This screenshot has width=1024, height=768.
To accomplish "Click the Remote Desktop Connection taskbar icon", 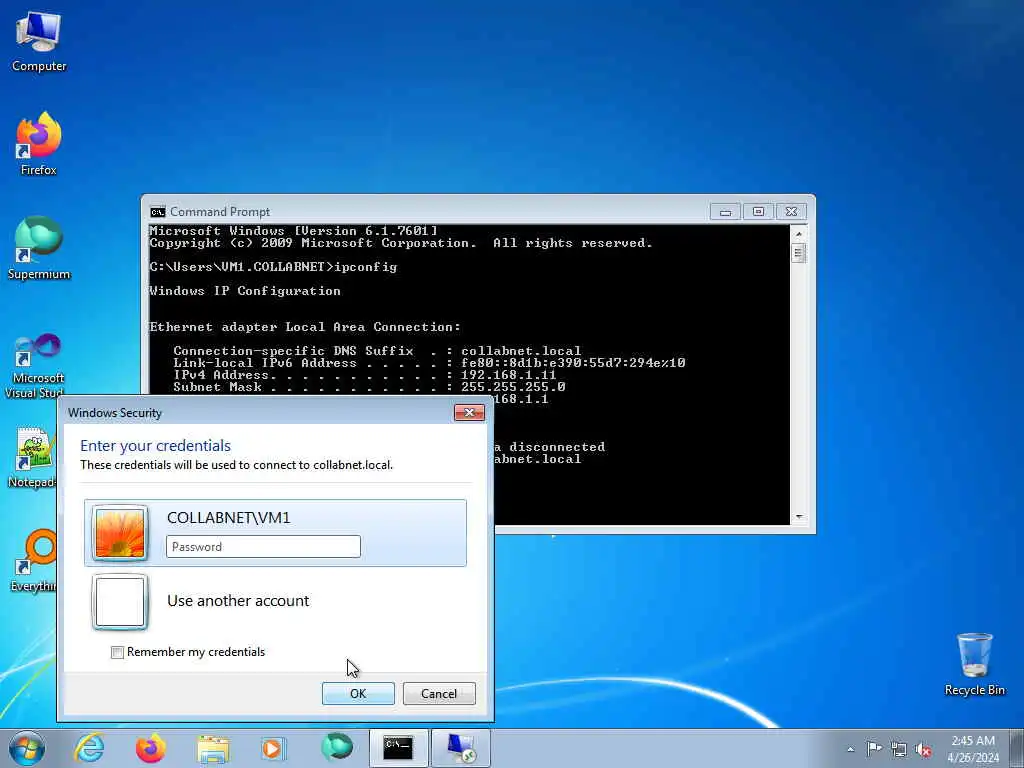I will pyautogui.click(x=461, y=748).
